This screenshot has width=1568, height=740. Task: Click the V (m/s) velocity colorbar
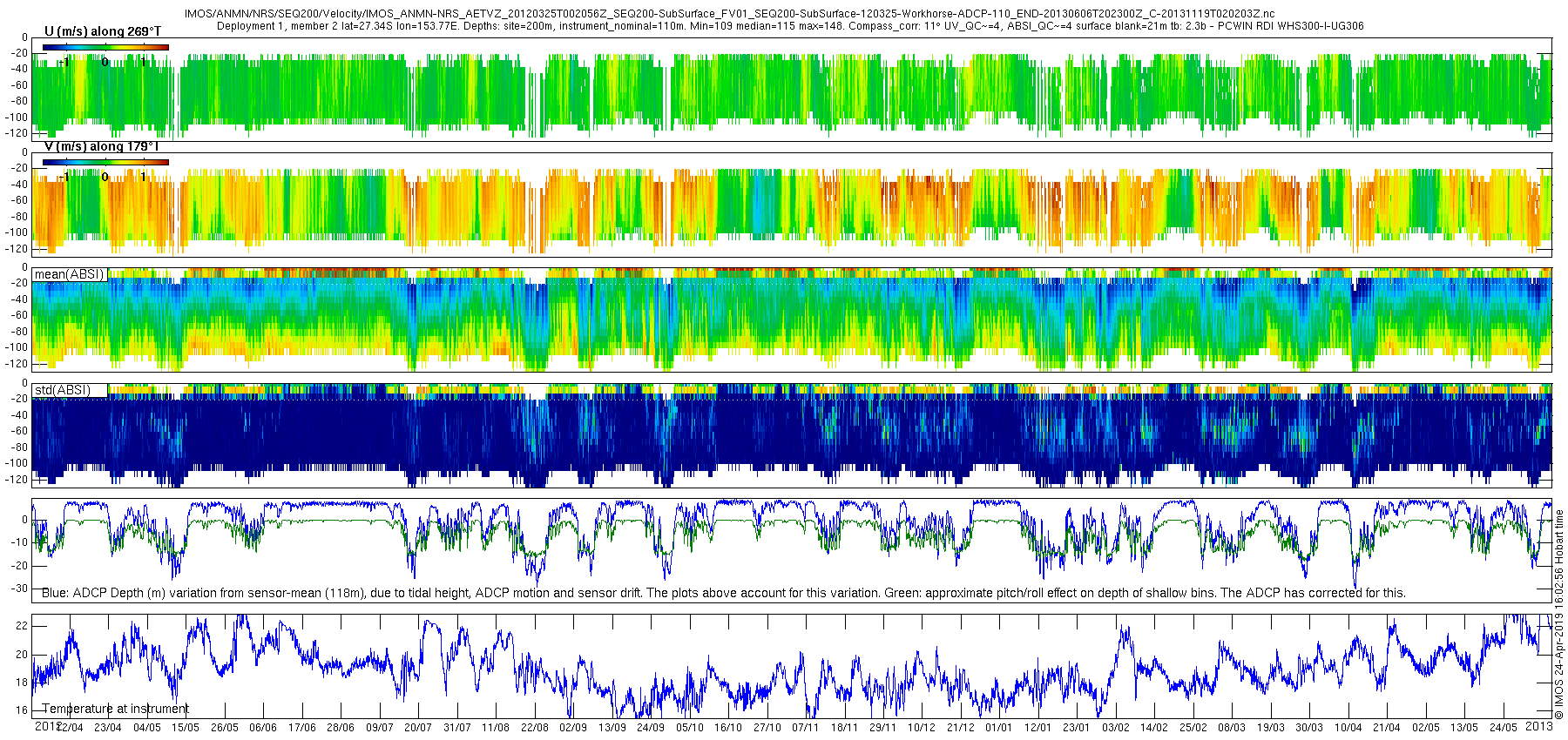click(x=105, y=162)
